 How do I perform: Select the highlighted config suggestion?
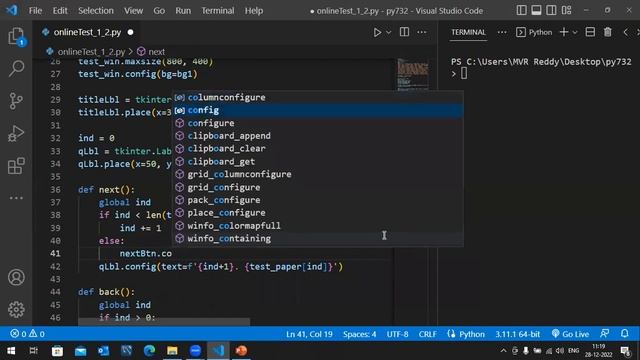[x=318, y=110]
